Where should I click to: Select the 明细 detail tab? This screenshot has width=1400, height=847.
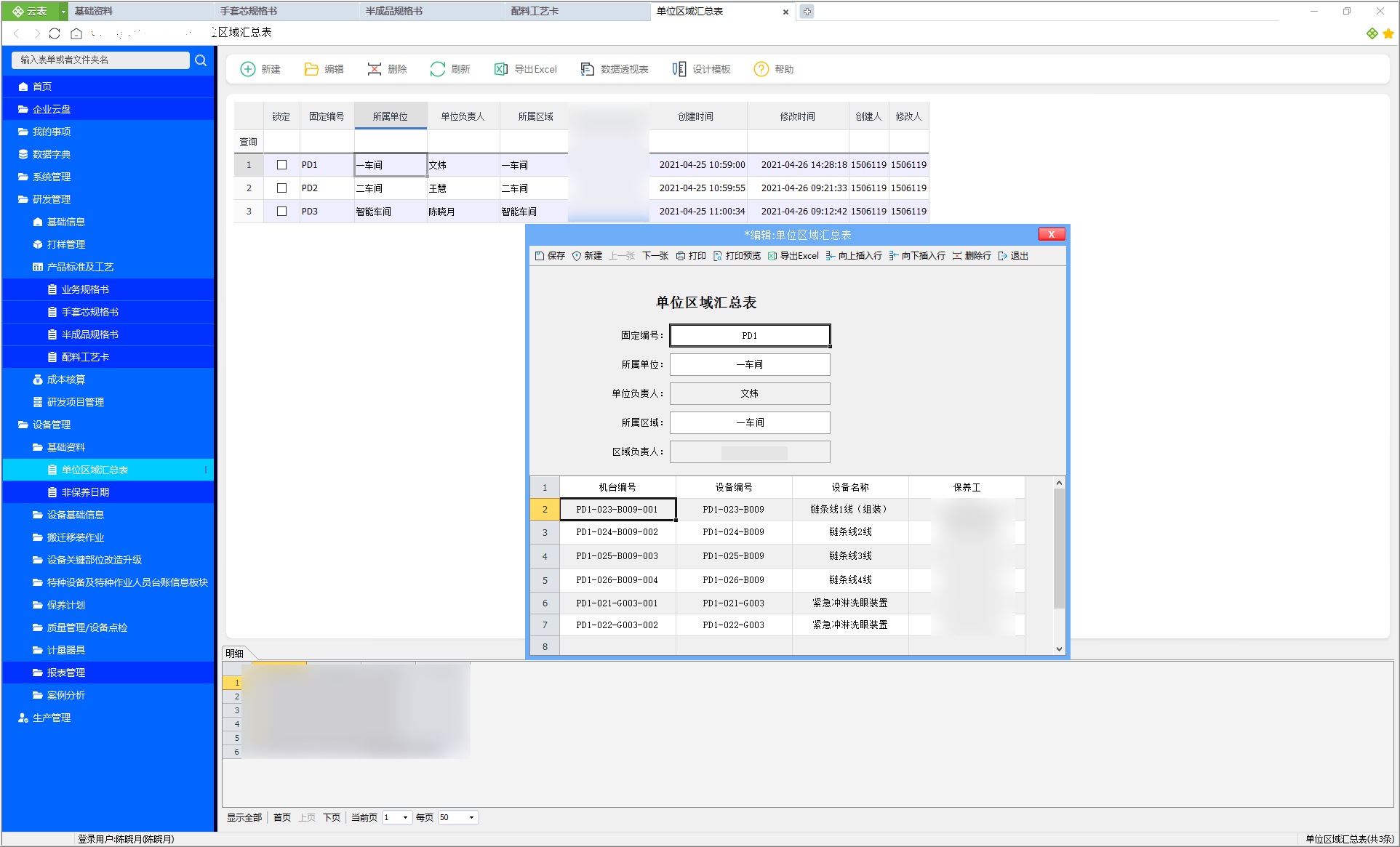(x=235, y=654)
